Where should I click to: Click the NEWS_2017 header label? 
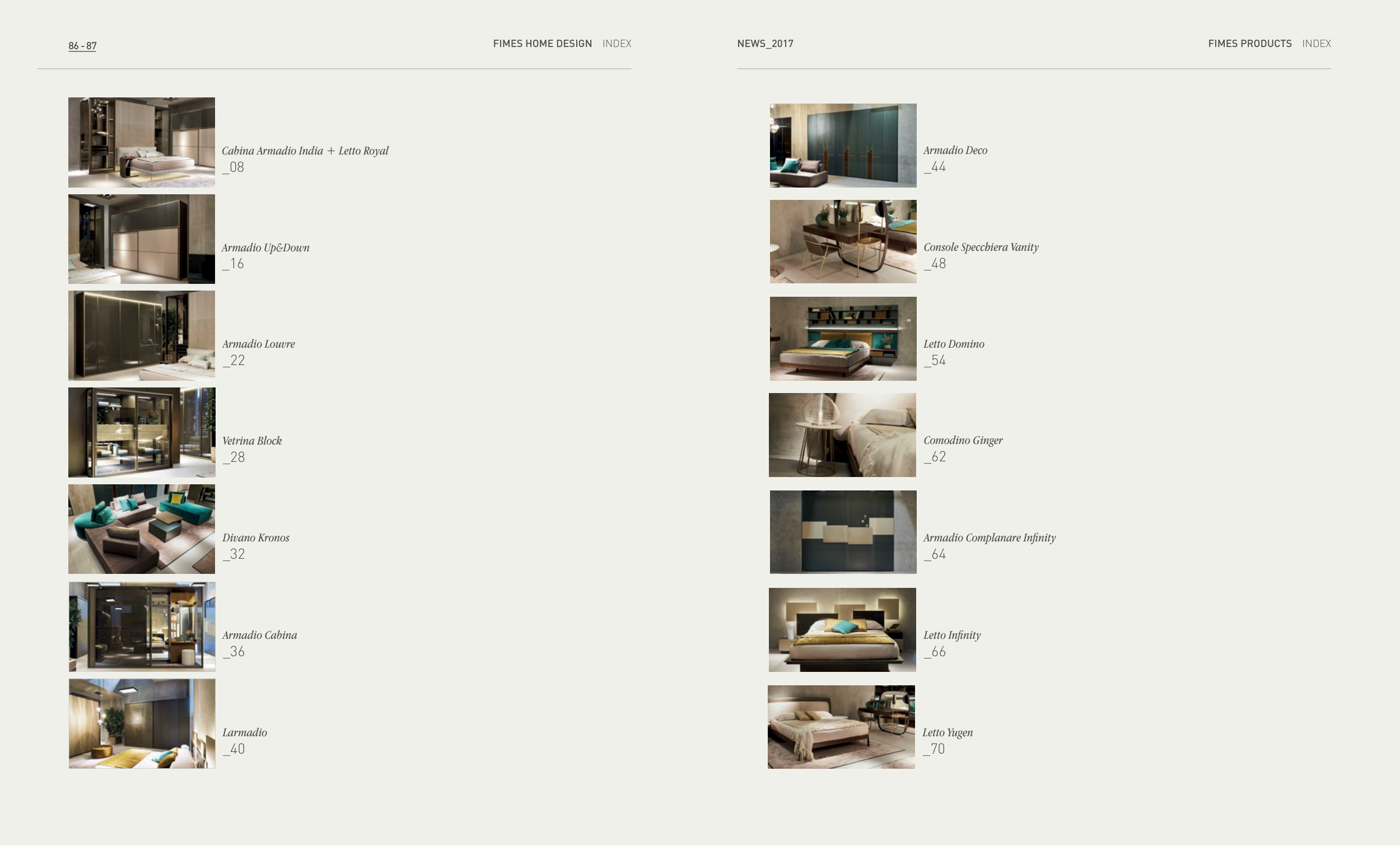(765, 44)
